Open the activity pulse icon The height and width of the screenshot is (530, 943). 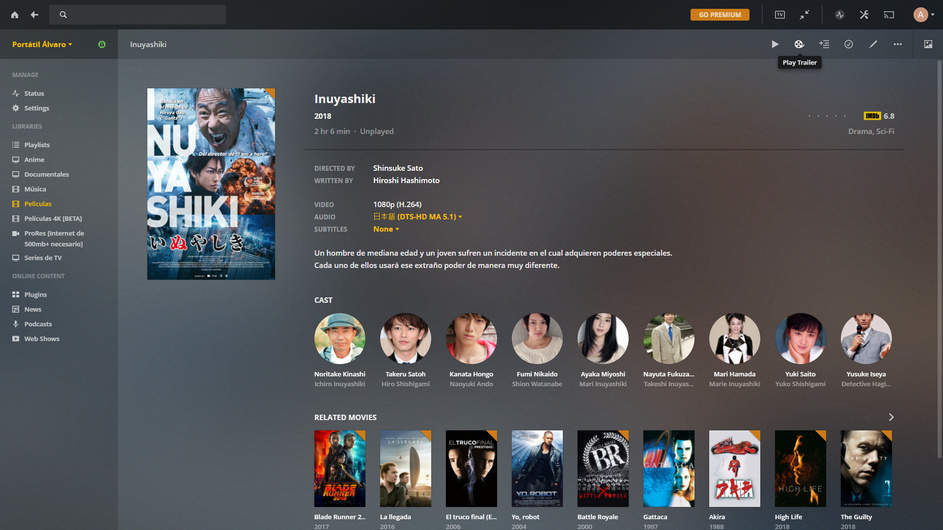(x=840, y=14)
